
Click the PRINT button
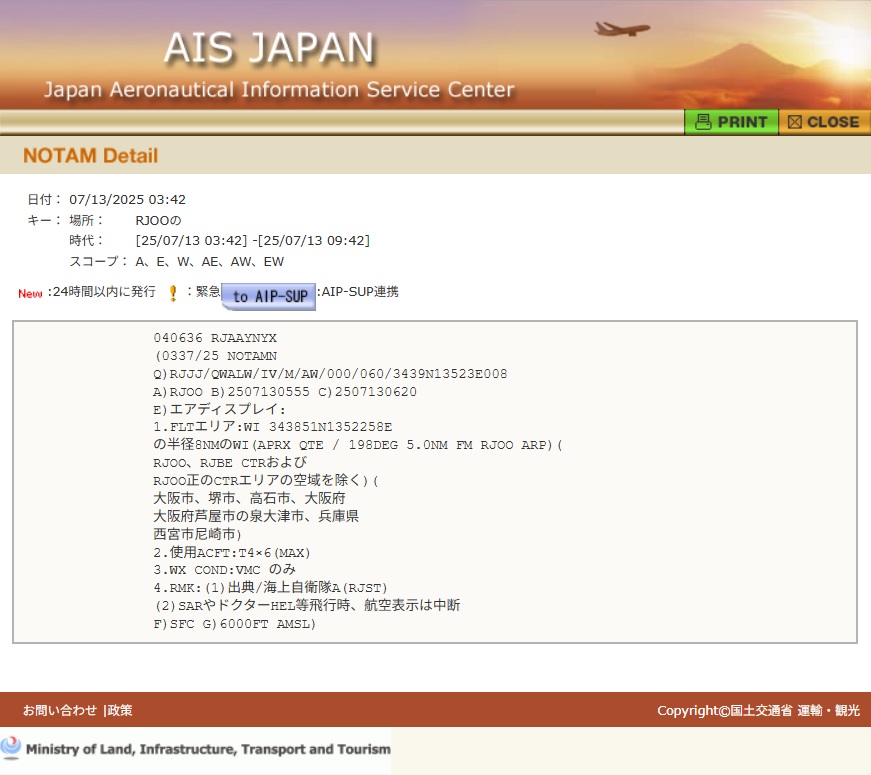(731, 122)
